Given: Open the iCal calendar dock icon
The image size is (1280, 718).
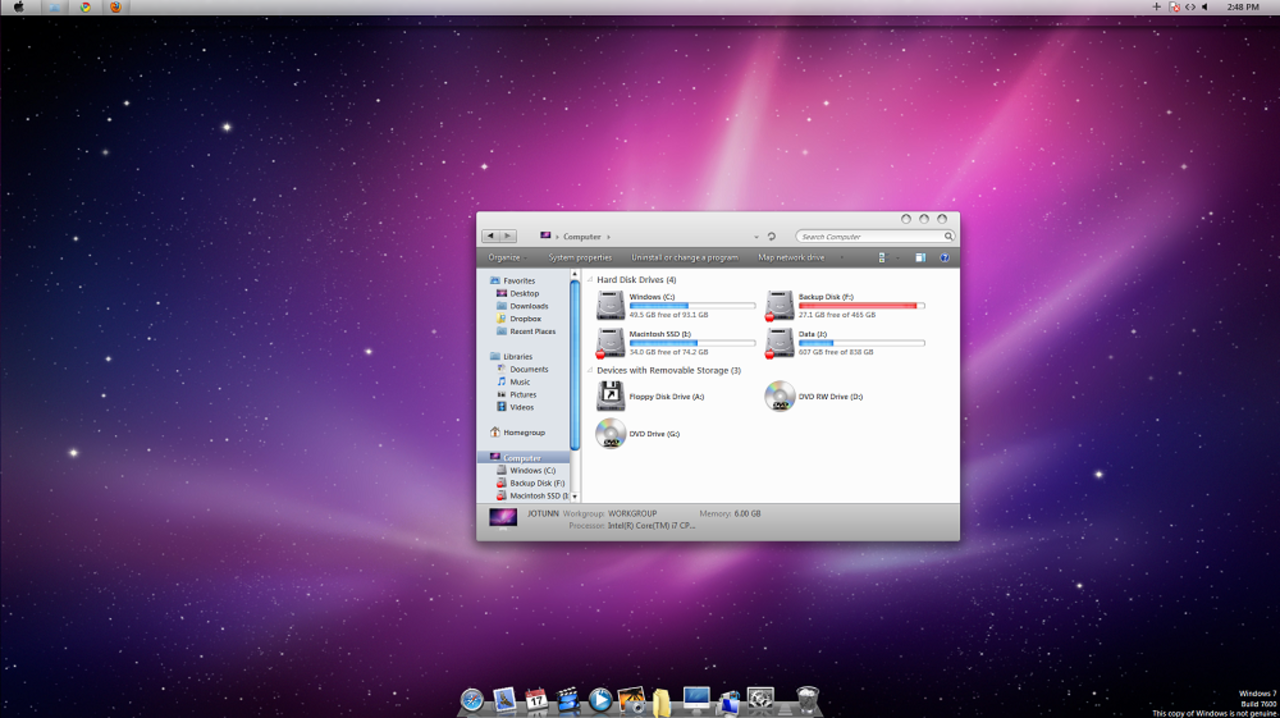Looking at the screenshot, I should (x=537, y=701).
